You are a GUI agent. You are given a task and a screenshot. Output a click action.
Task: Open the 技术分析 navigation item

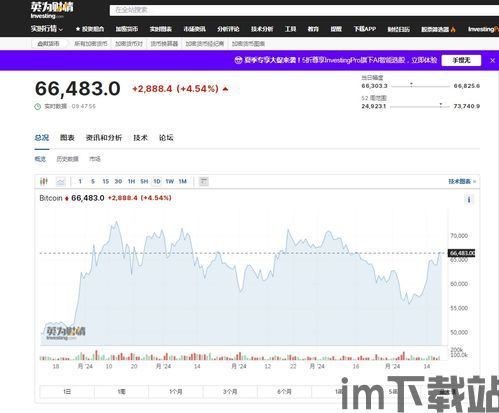pyautogui.click(x=262, y=29)
